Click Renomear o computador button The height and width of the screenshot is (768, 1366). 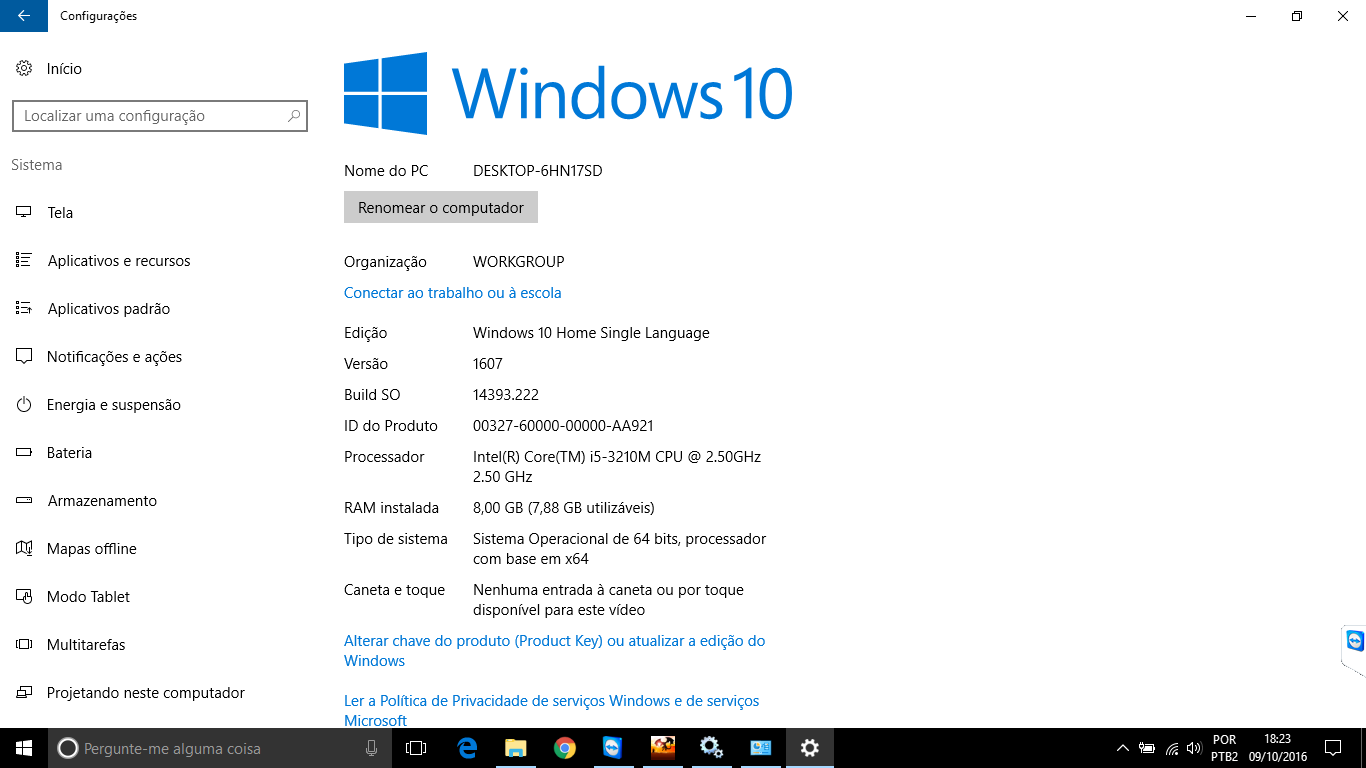441,208
